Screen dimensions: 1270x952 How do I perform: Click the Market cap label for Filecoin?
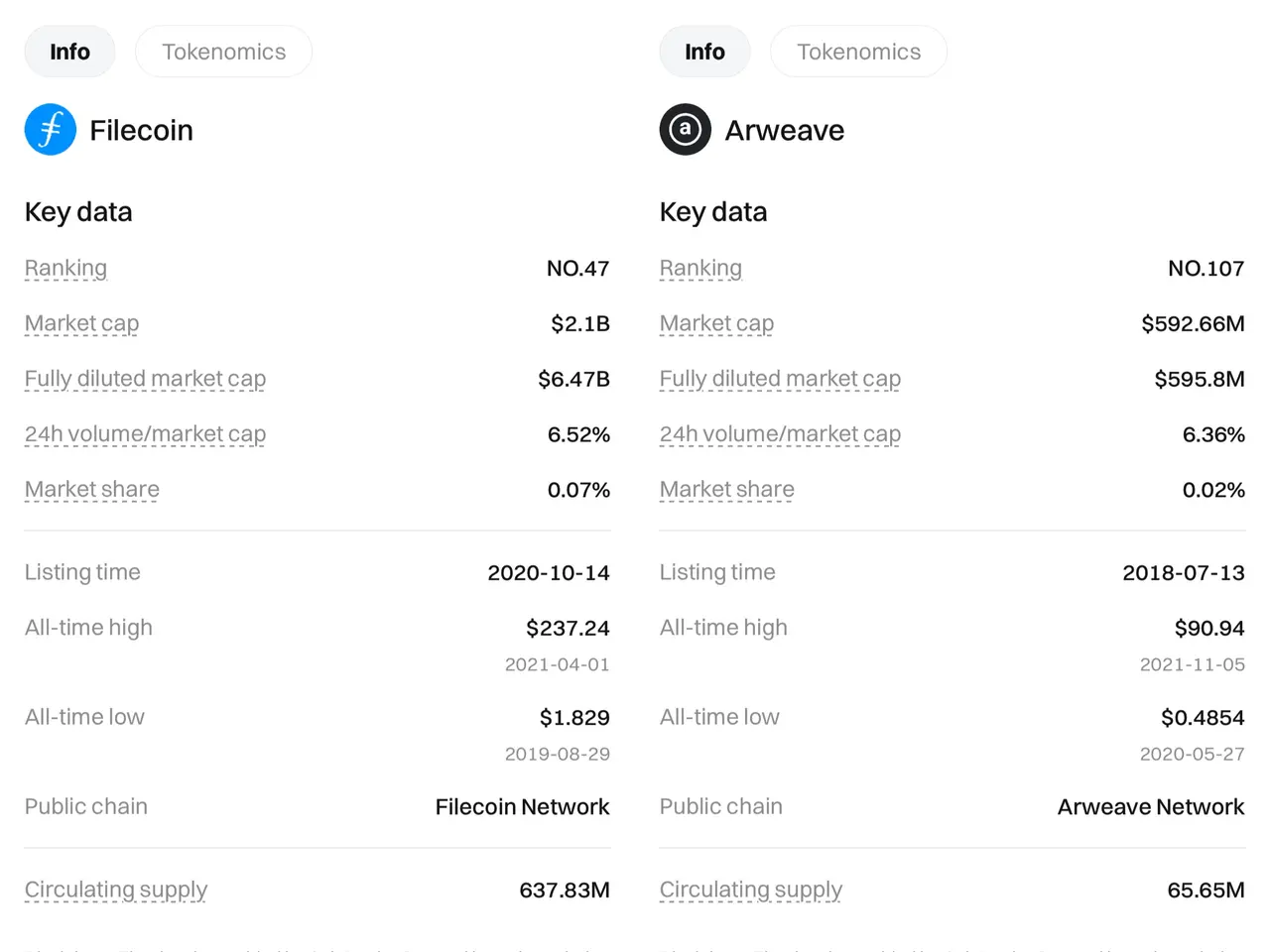(x=81, y=323)
